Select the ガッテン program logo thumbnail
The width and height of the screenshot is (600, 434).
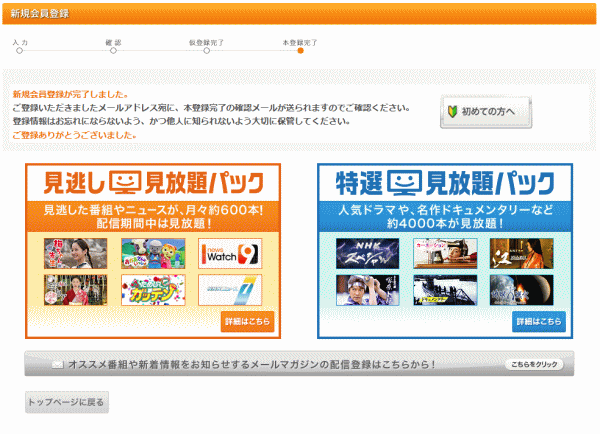(153, 290)
